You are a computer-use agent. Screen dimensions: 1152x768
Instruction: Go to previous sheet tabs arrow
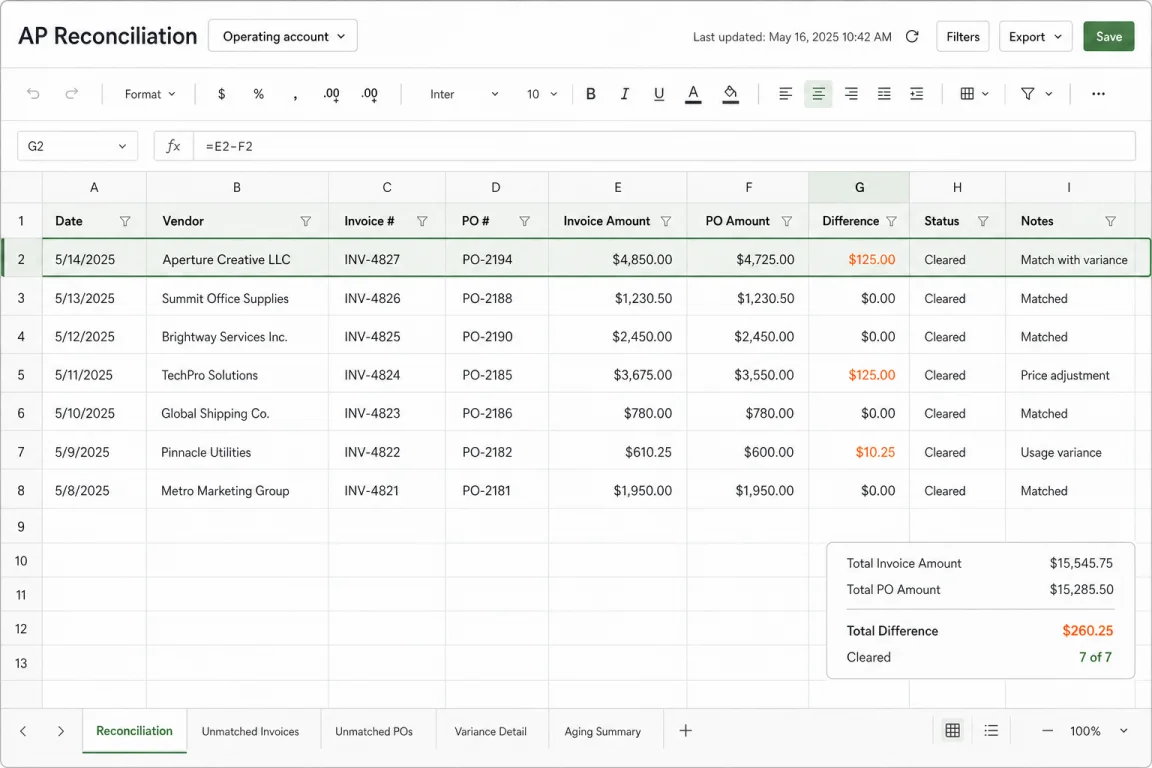click(24, 731)
